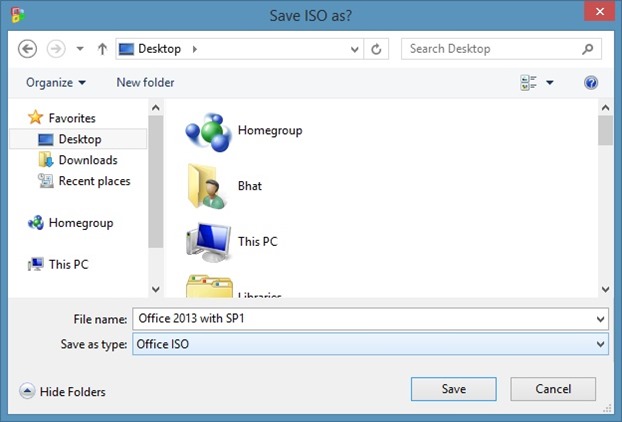Select Desktop under Favorites
This screenshot has height=422, width=622.
[78, 139]
